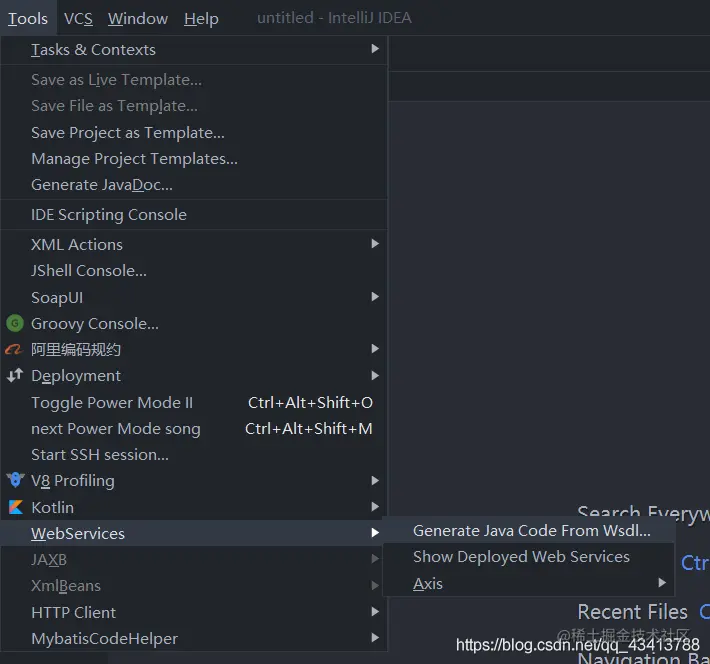Select SoapUI menu entry
Viewport: 710px width, 664px height.
(194, 298)
